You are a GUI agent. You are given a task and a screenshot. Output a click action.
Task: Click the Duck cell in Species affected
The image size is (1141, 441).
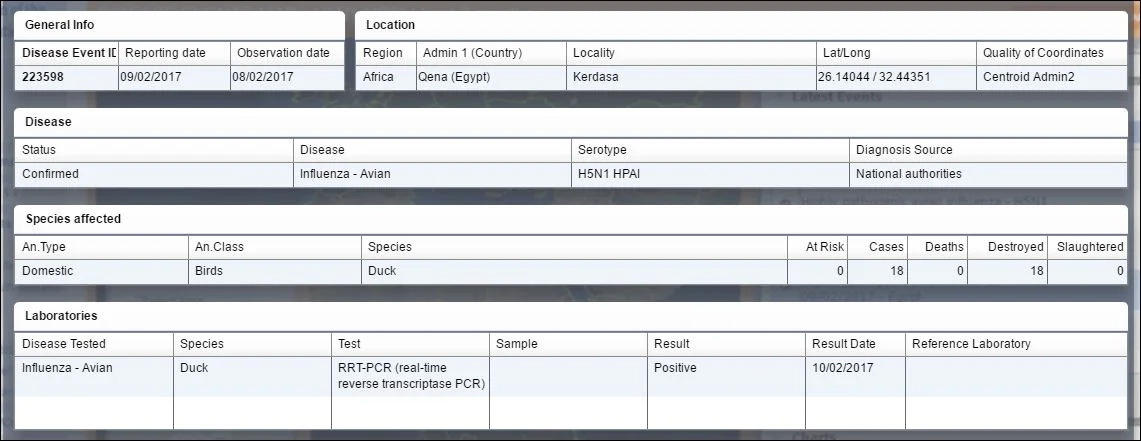pos(574,271)
